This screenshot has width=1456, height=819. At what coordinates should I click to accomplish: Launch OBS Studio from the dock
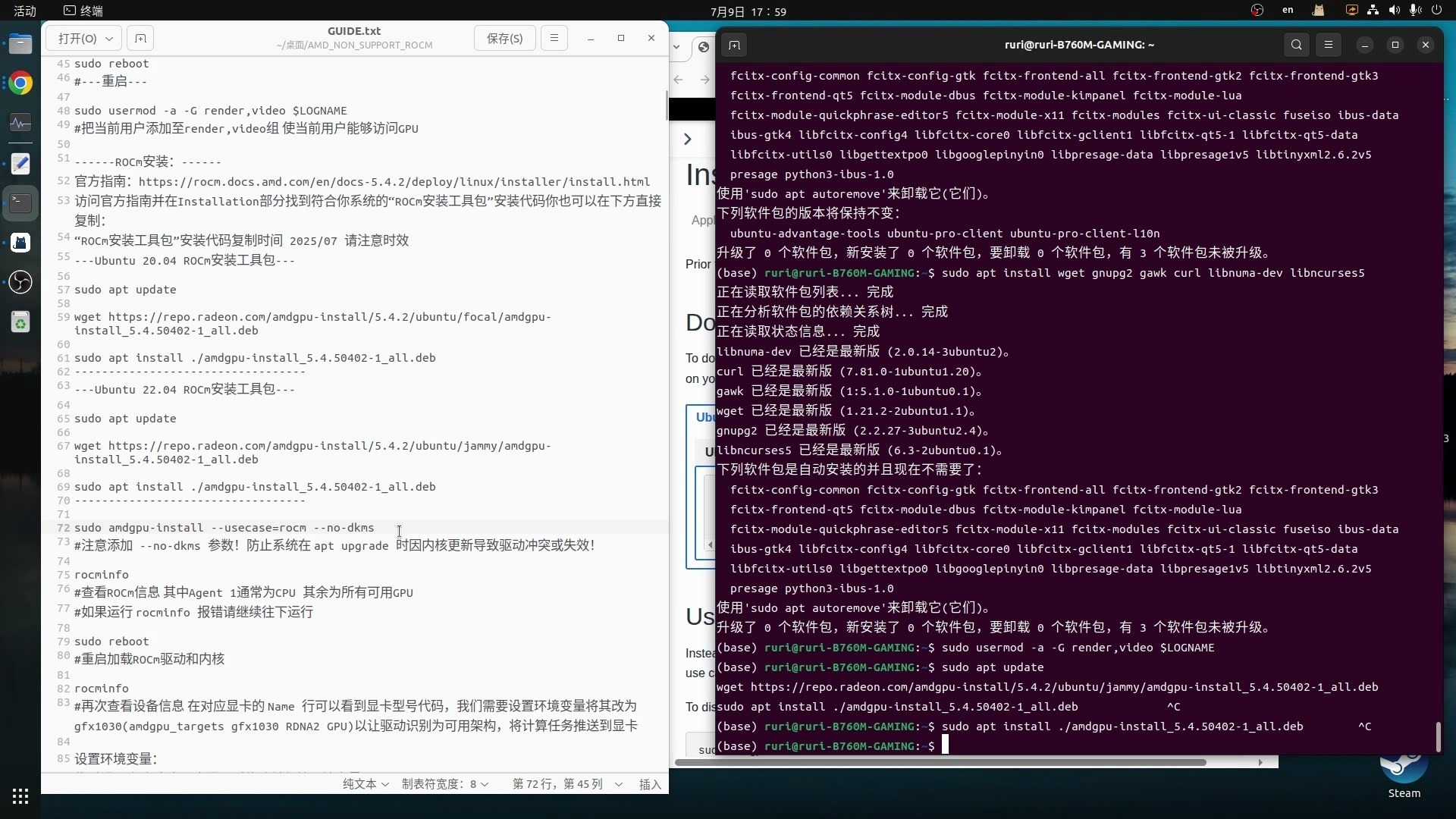click(x=20, y=283)
